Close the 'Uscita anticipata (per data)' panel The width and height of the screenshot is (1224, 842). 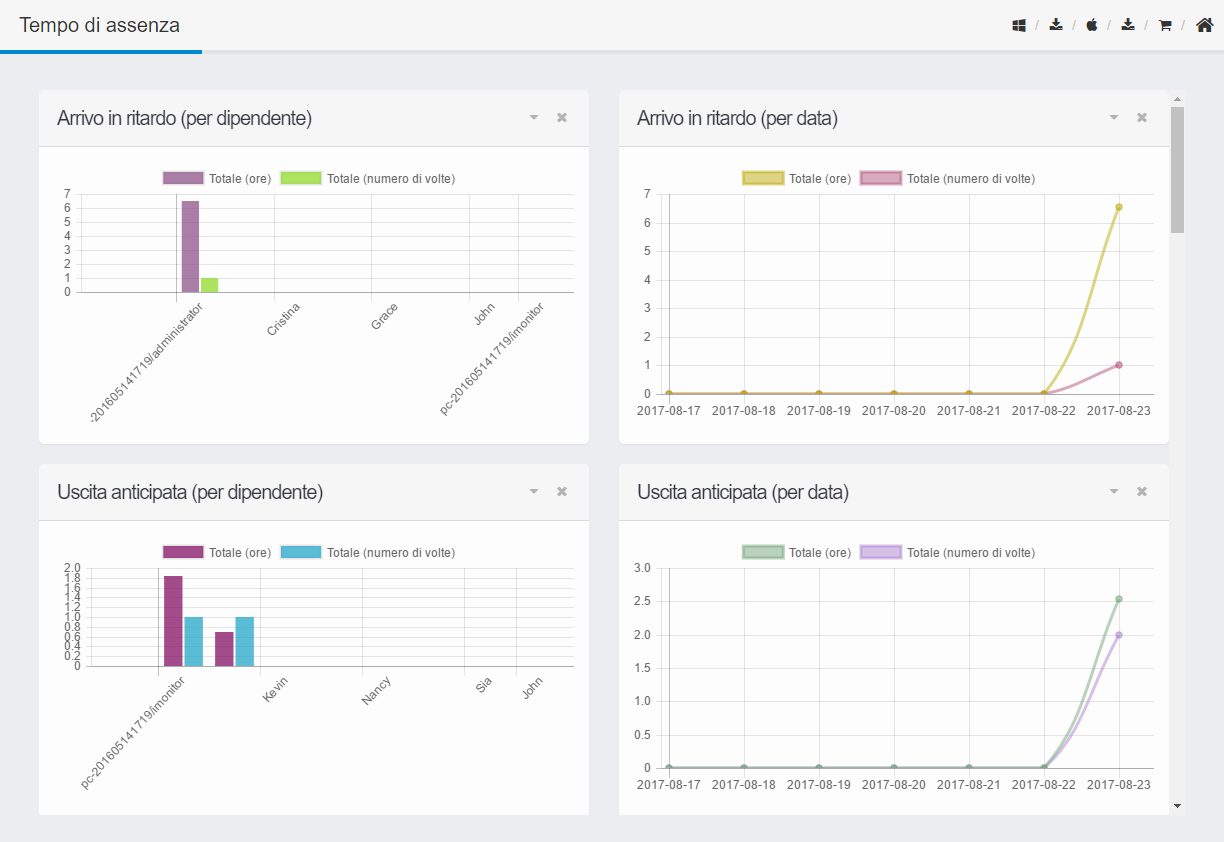pos(1142,492)
